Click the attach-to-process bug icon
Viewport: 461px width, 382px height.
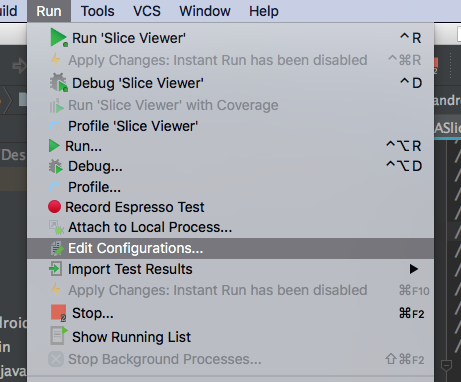[x=56, y=227]
